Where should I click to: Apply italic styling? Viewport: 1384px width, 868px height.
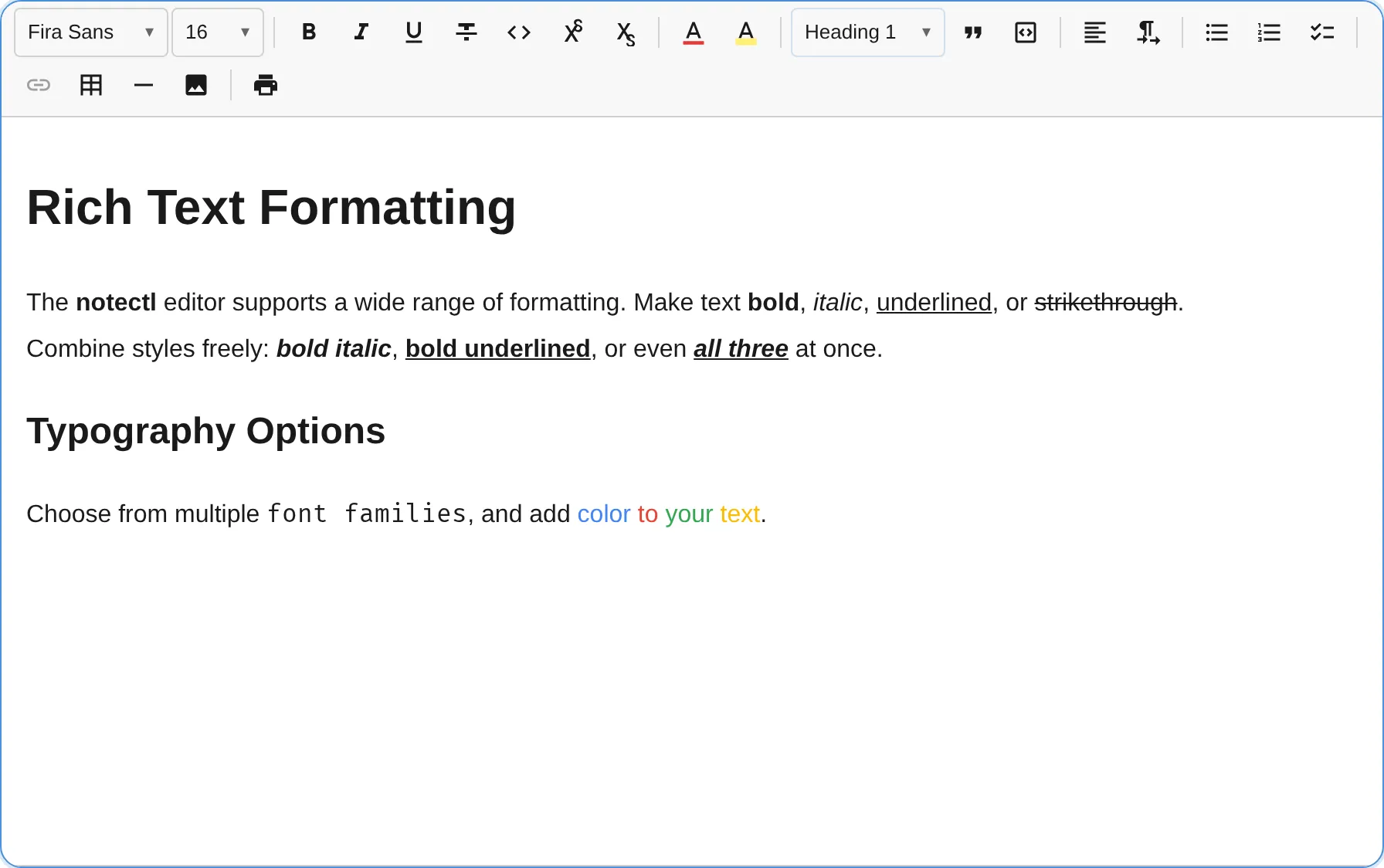click(361, 32)
